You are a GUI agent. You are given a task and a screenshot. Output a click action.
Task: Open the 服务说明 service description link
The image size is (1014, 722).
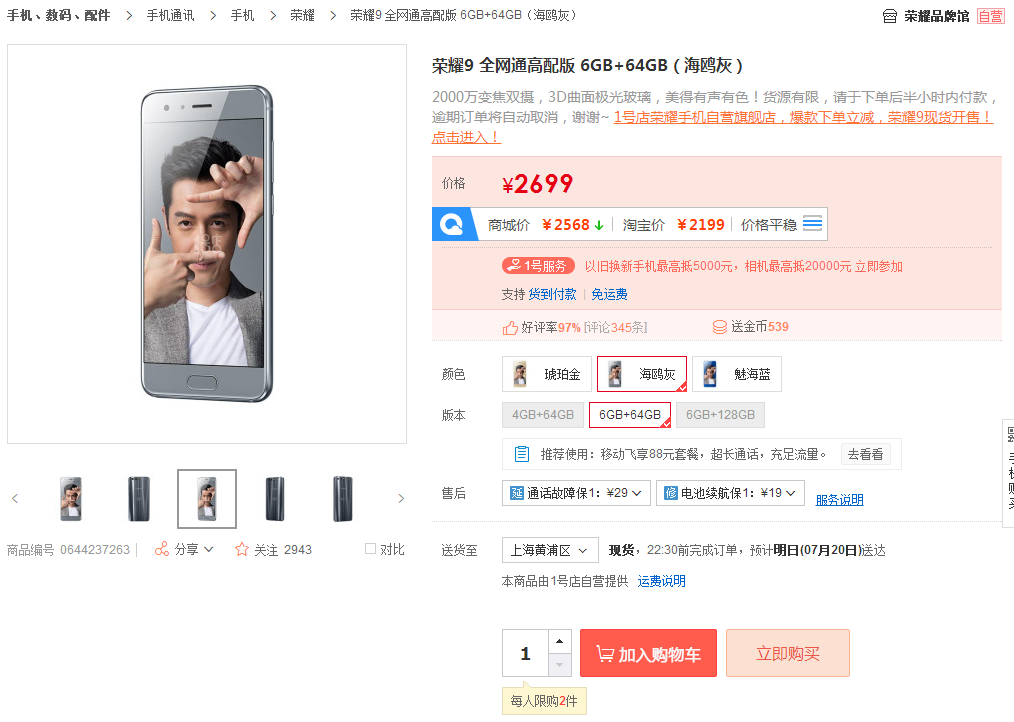[x=839, y=500]
